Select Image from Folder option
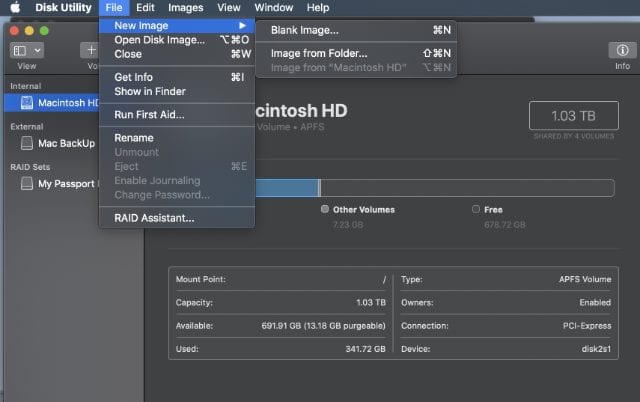 click(319, 53)
